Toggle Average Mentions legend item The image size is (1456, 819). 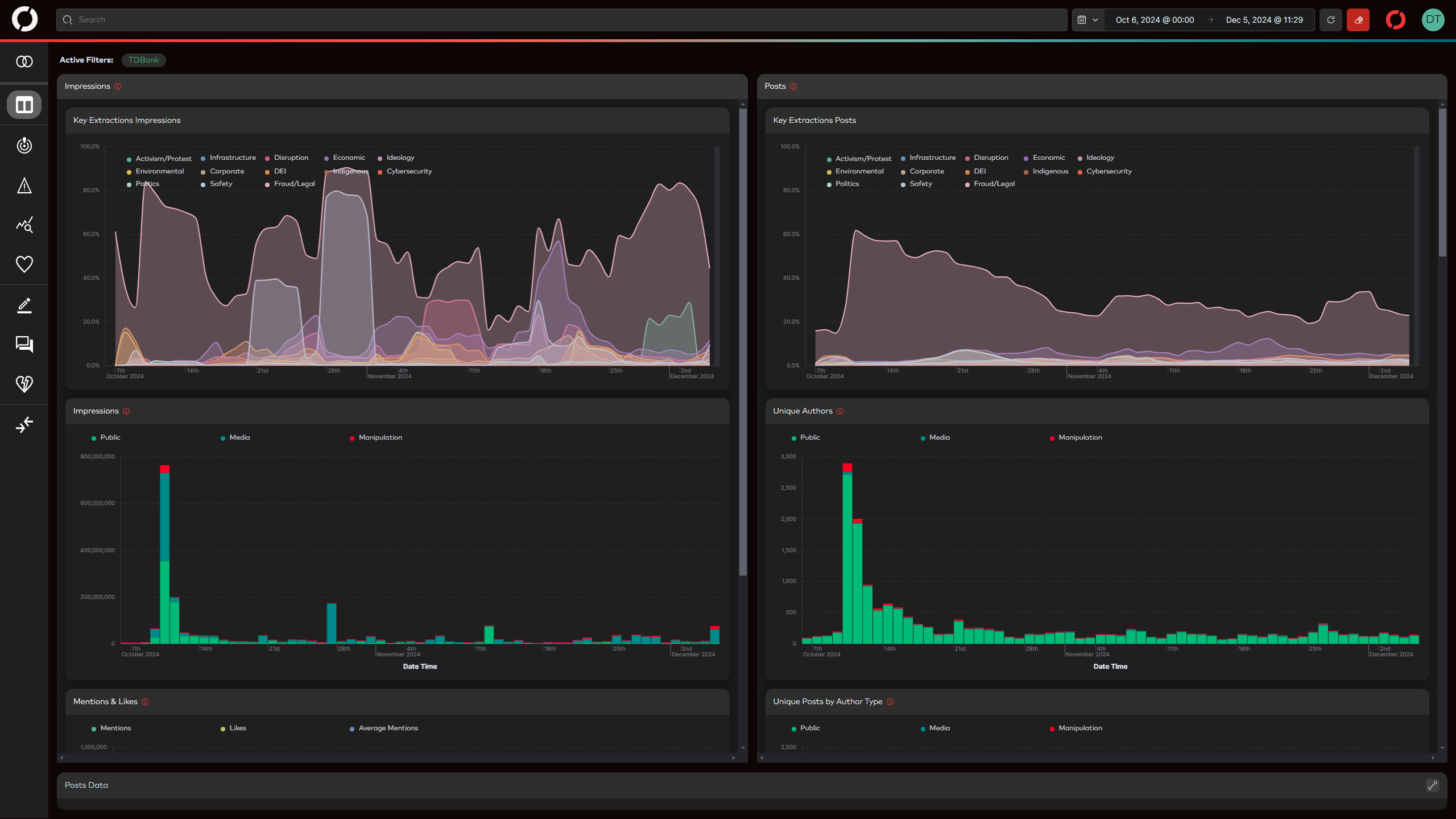[384, 728]
